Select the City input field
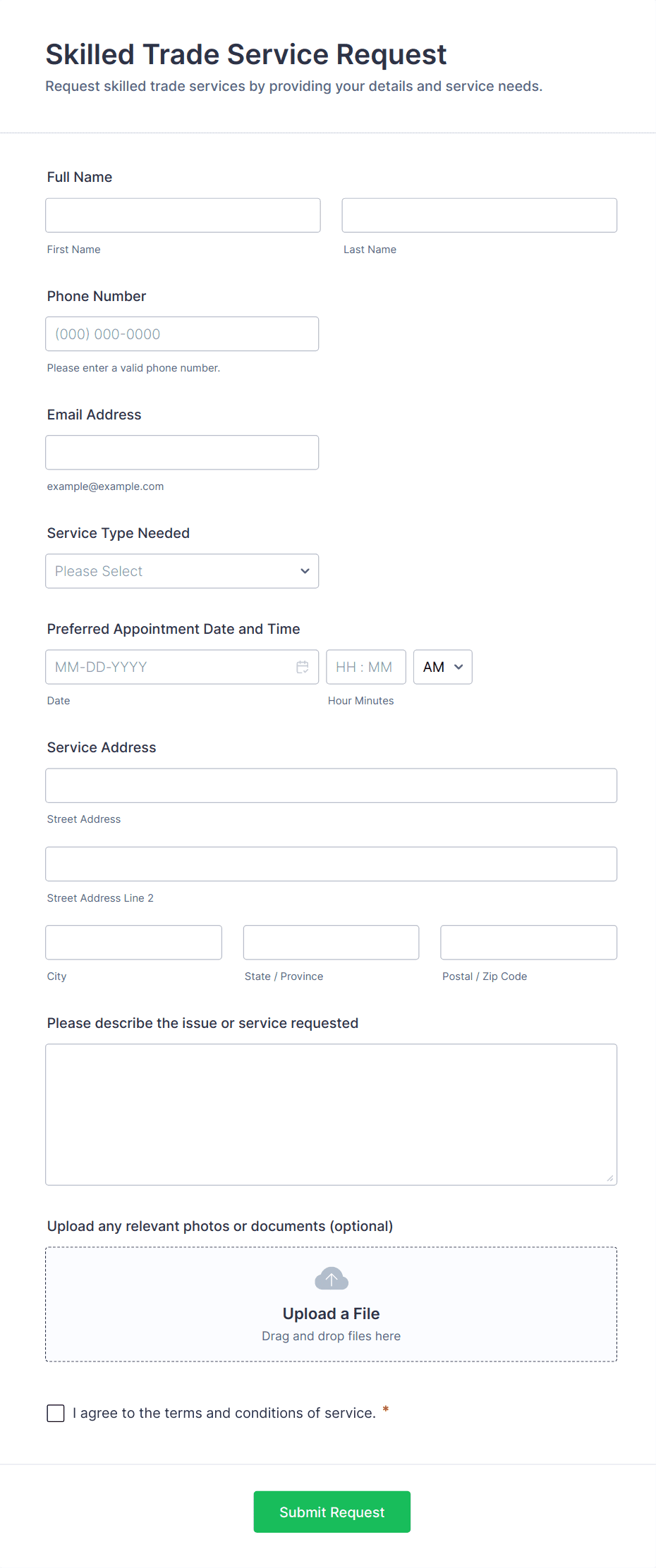 (x=133, y=942)
